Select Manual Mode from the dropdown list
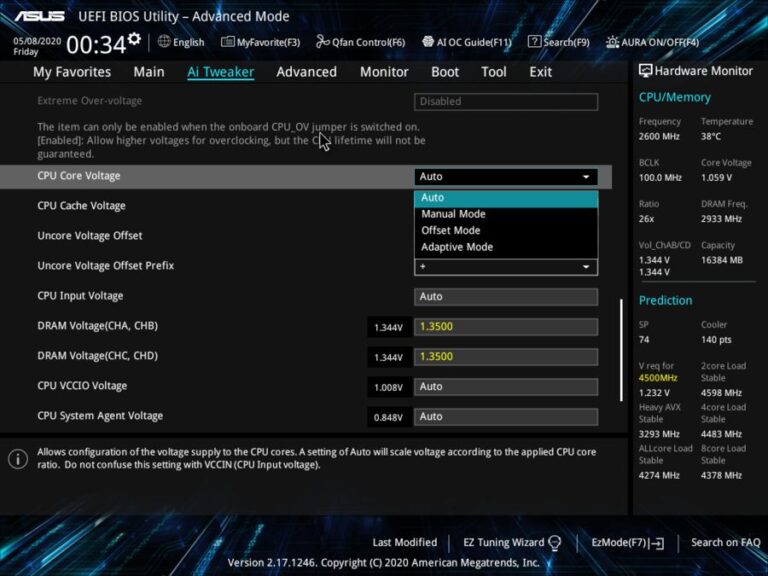The height and width of the screenshot is (576, 768). 506,214
